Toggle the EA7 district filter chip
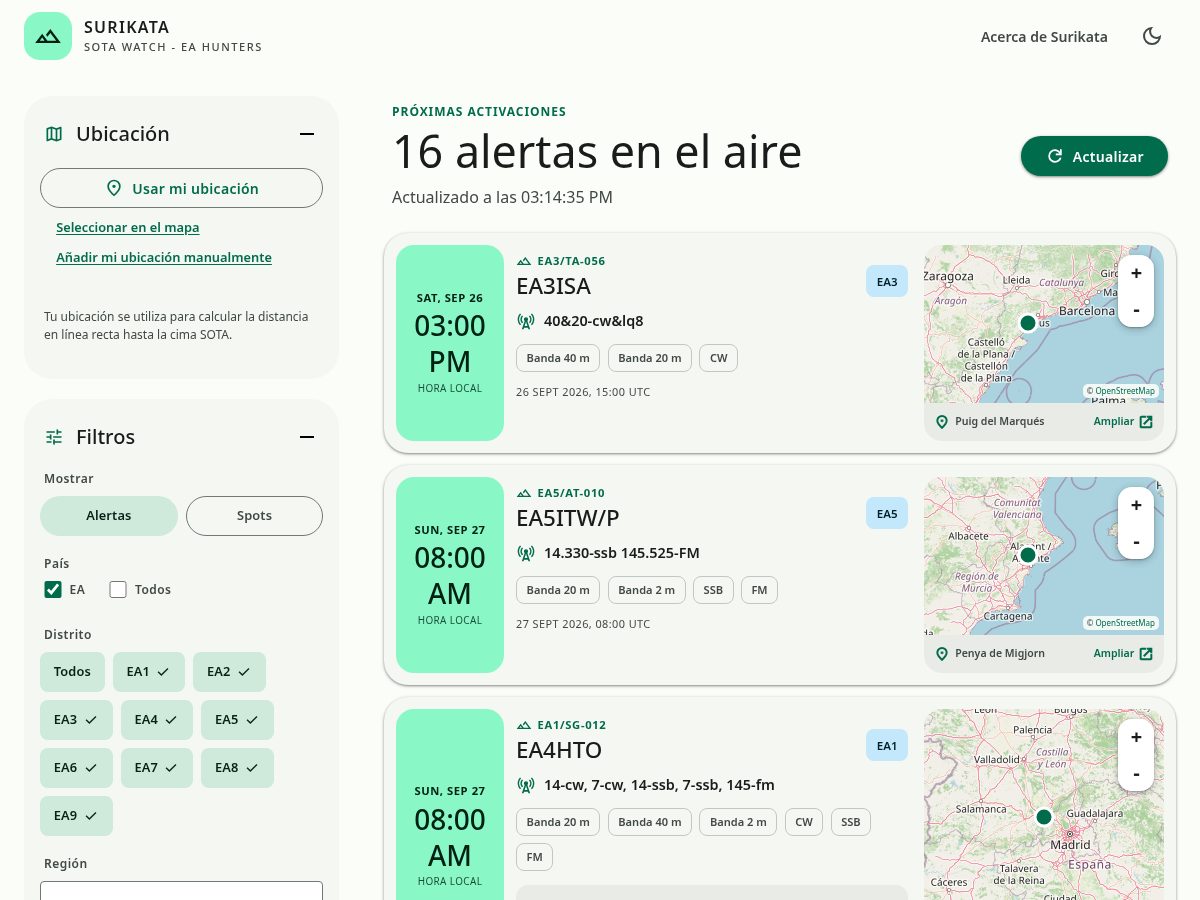Viewport: 1200px width, 900px height. tap(157, 768)
